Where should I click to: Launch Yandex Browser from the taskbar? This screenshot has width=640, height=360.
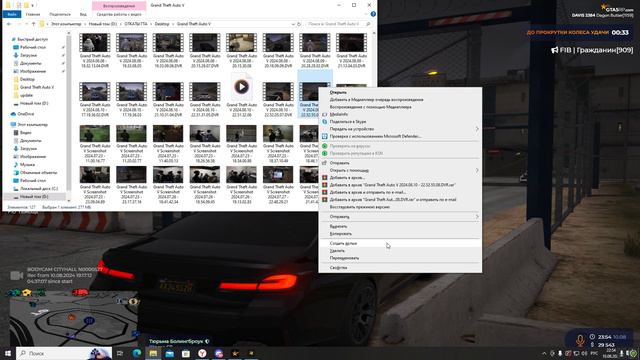coord(202,353)
